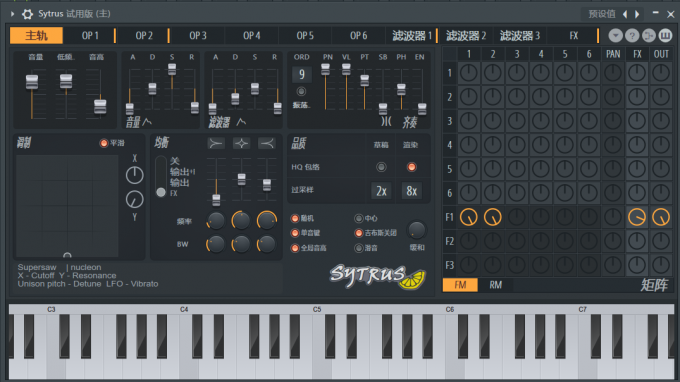This screenshot has width=680, height=382.
Task: Switch to the 滤波器 1 filter tab
Action: pos(412,36)
